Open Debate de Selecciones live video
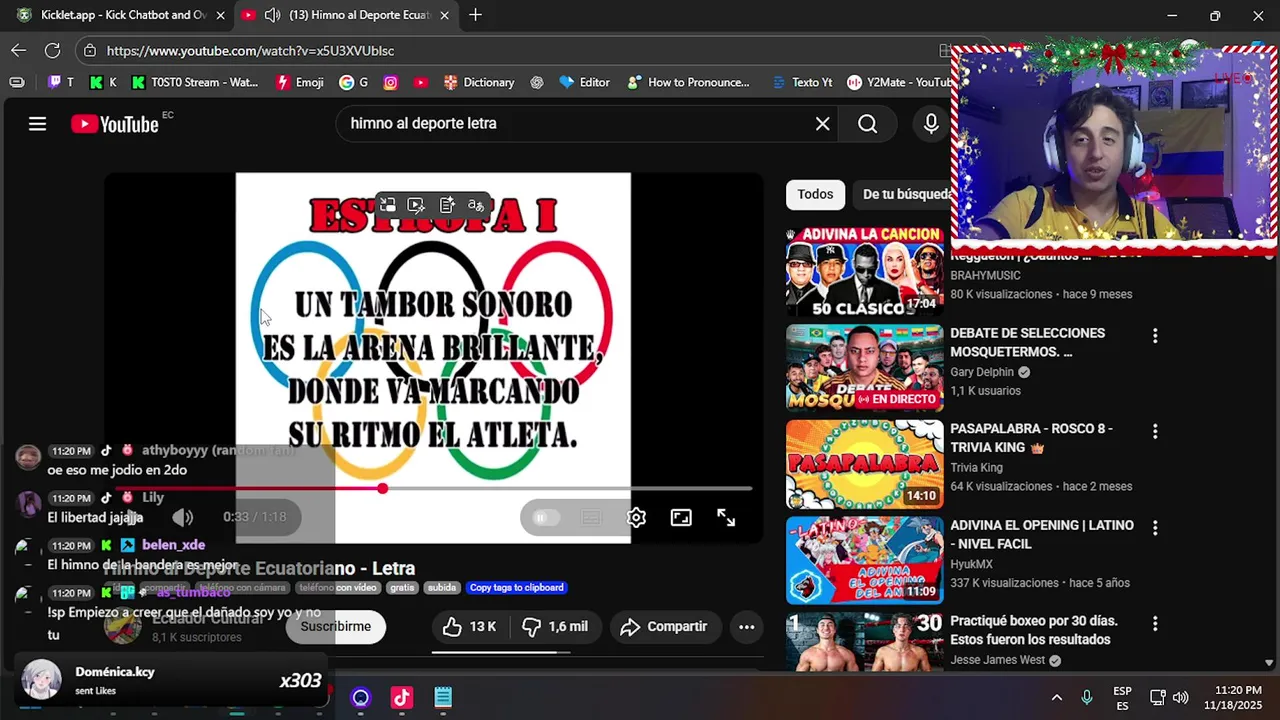The width and height of the screenshot is (1280, 720). coord(865,368)
